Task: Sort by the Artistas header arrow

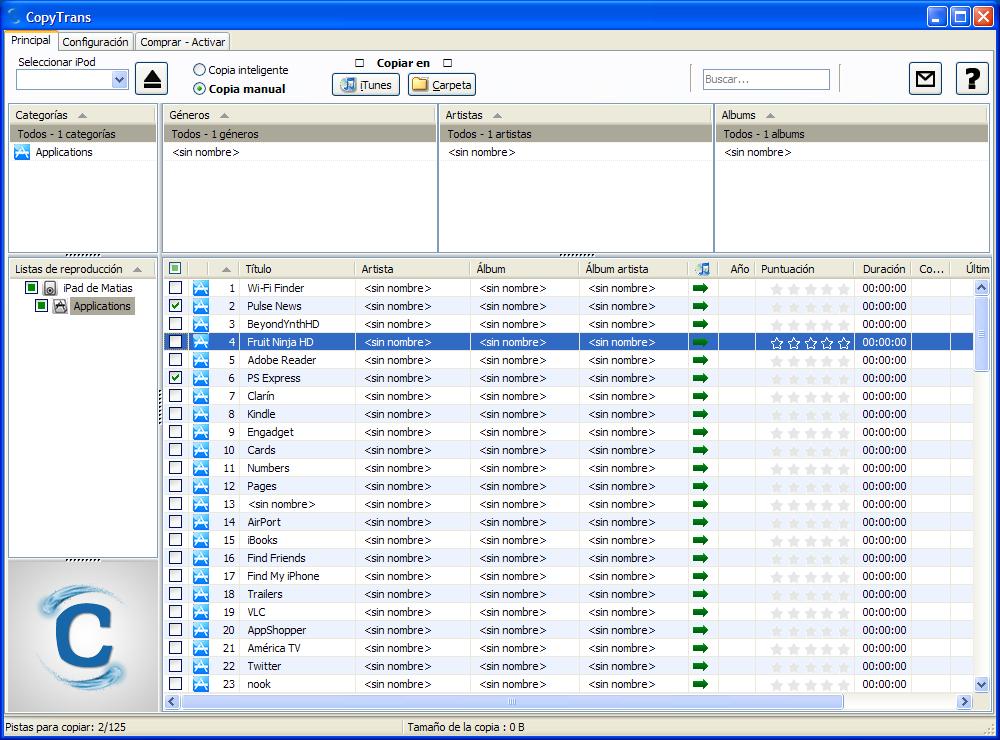Action: [x=497, y=115]
